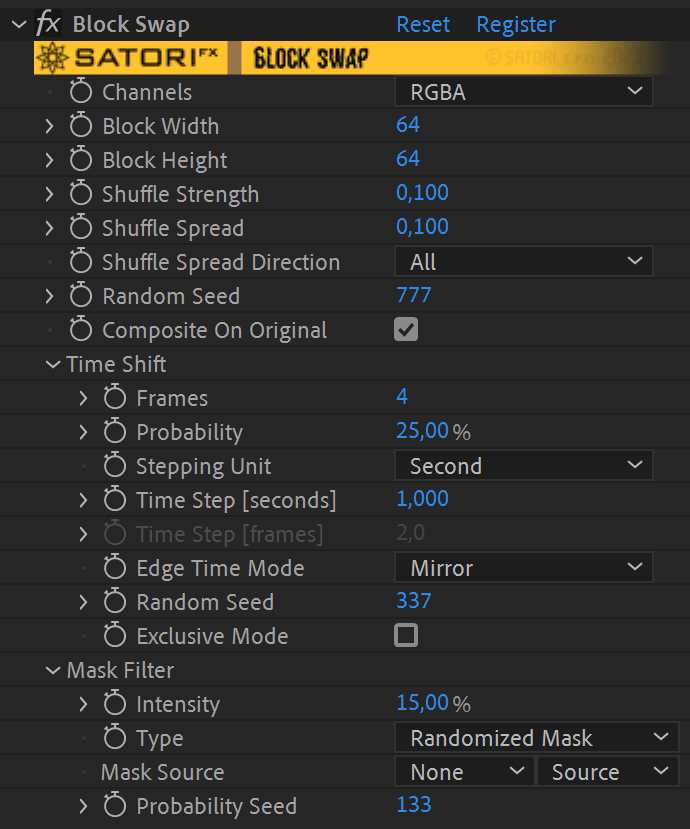Click the Intensity stopwatch icon
The height and width of the screenshot is (829, 690).
pos(115,703)
